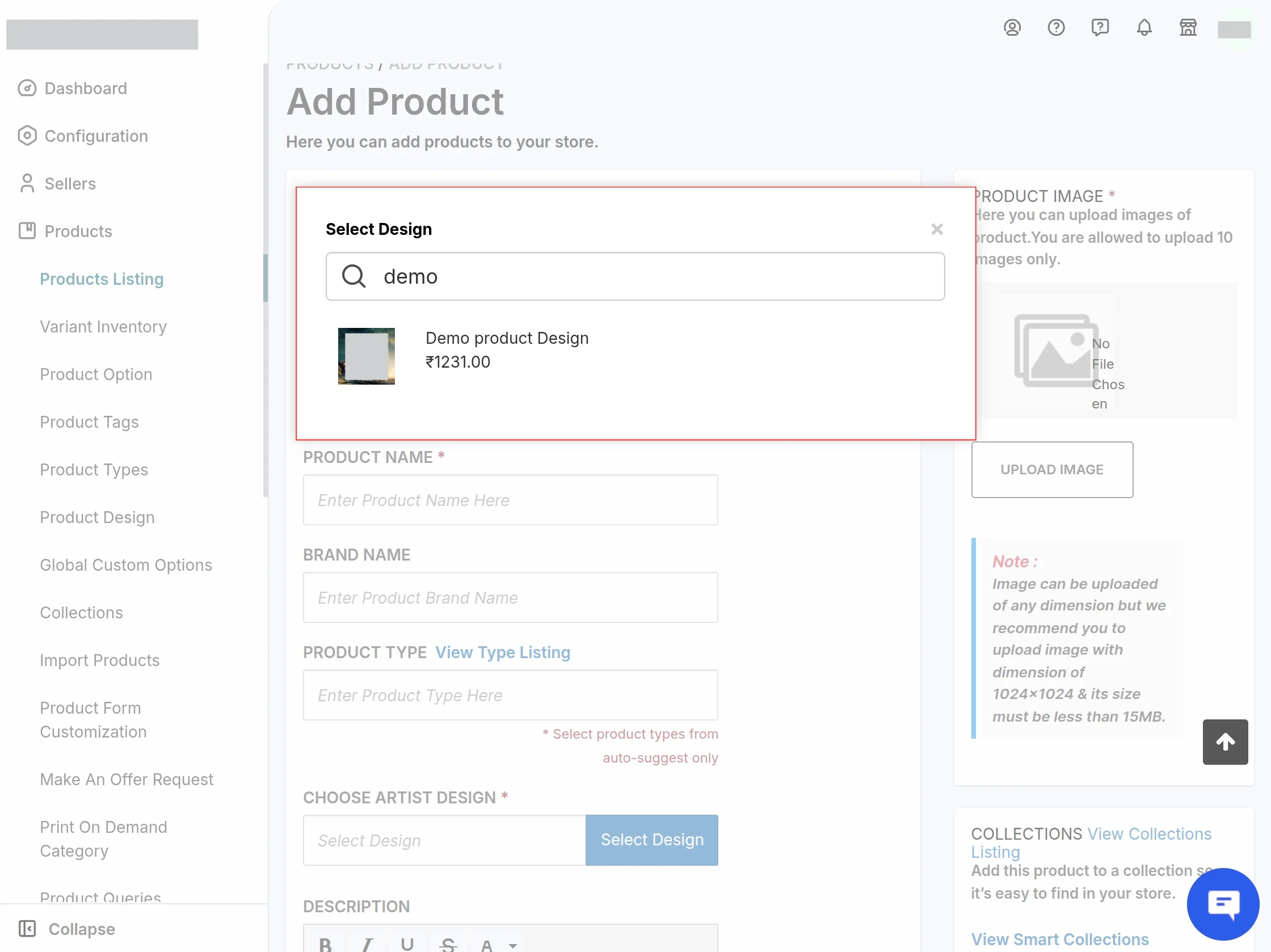
Task: Go to Products Listing
Action: click(x=102, y=279)
